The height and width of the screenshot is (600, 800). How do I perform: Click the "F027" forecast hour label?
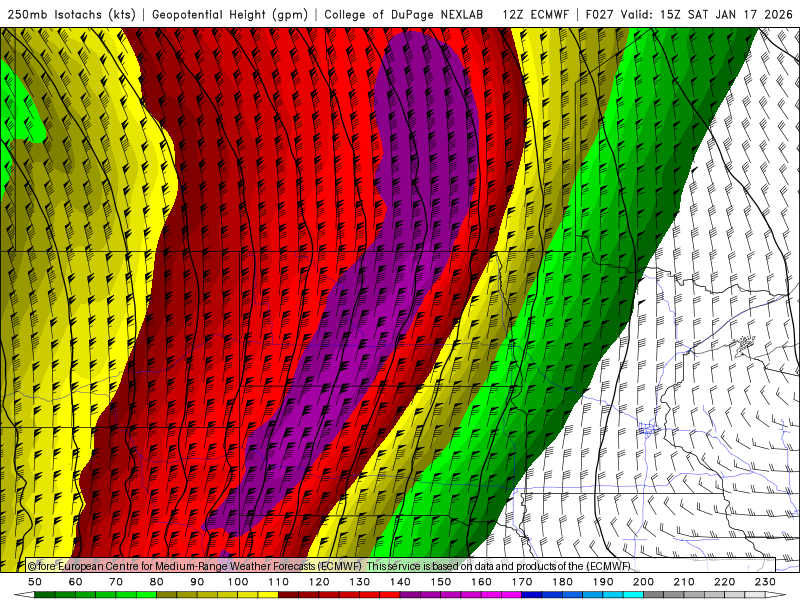[x=599, y=14]
